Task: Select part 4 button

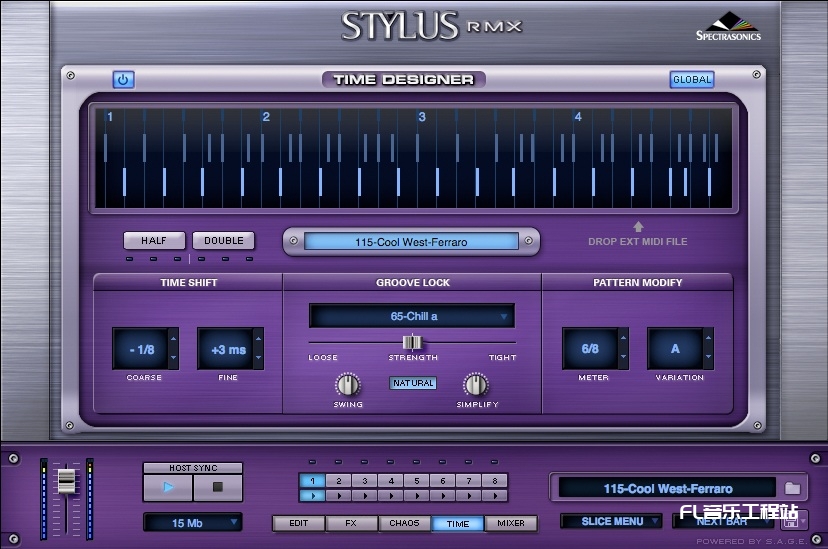Action: [x=391, y=480]
